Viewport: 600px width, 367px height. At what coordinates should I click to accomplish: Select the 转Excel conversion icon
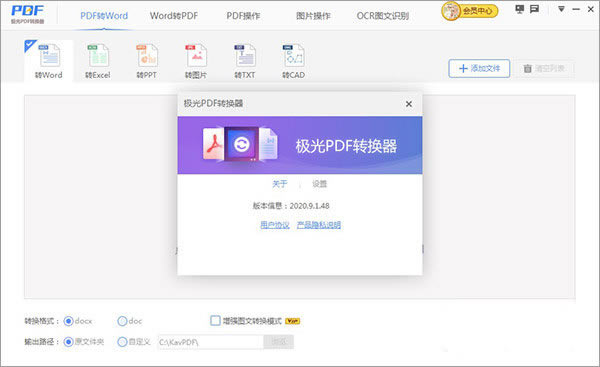[98, 60]
